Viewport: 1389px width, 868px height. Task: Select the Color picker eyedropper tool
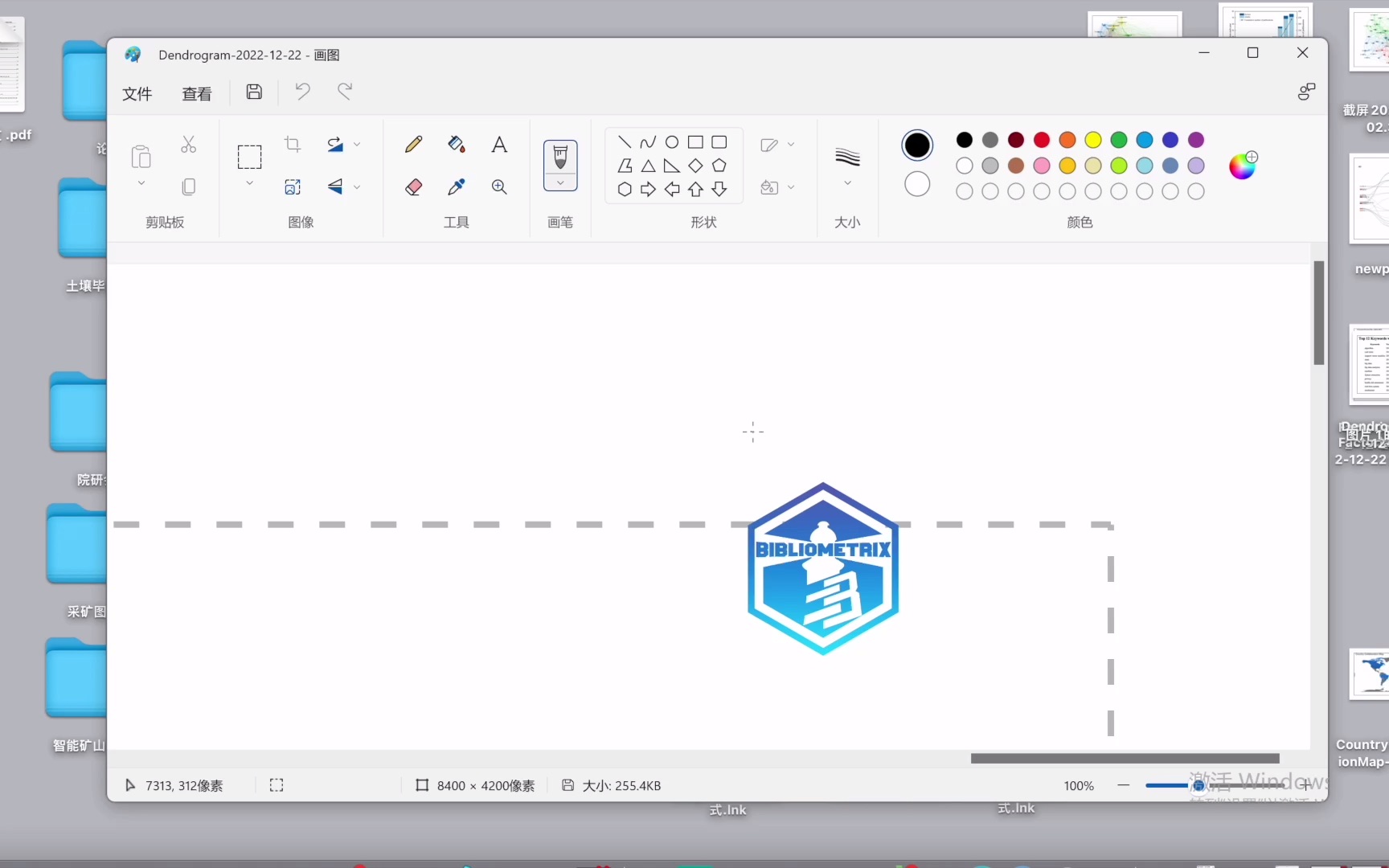[x=457, y=186]
